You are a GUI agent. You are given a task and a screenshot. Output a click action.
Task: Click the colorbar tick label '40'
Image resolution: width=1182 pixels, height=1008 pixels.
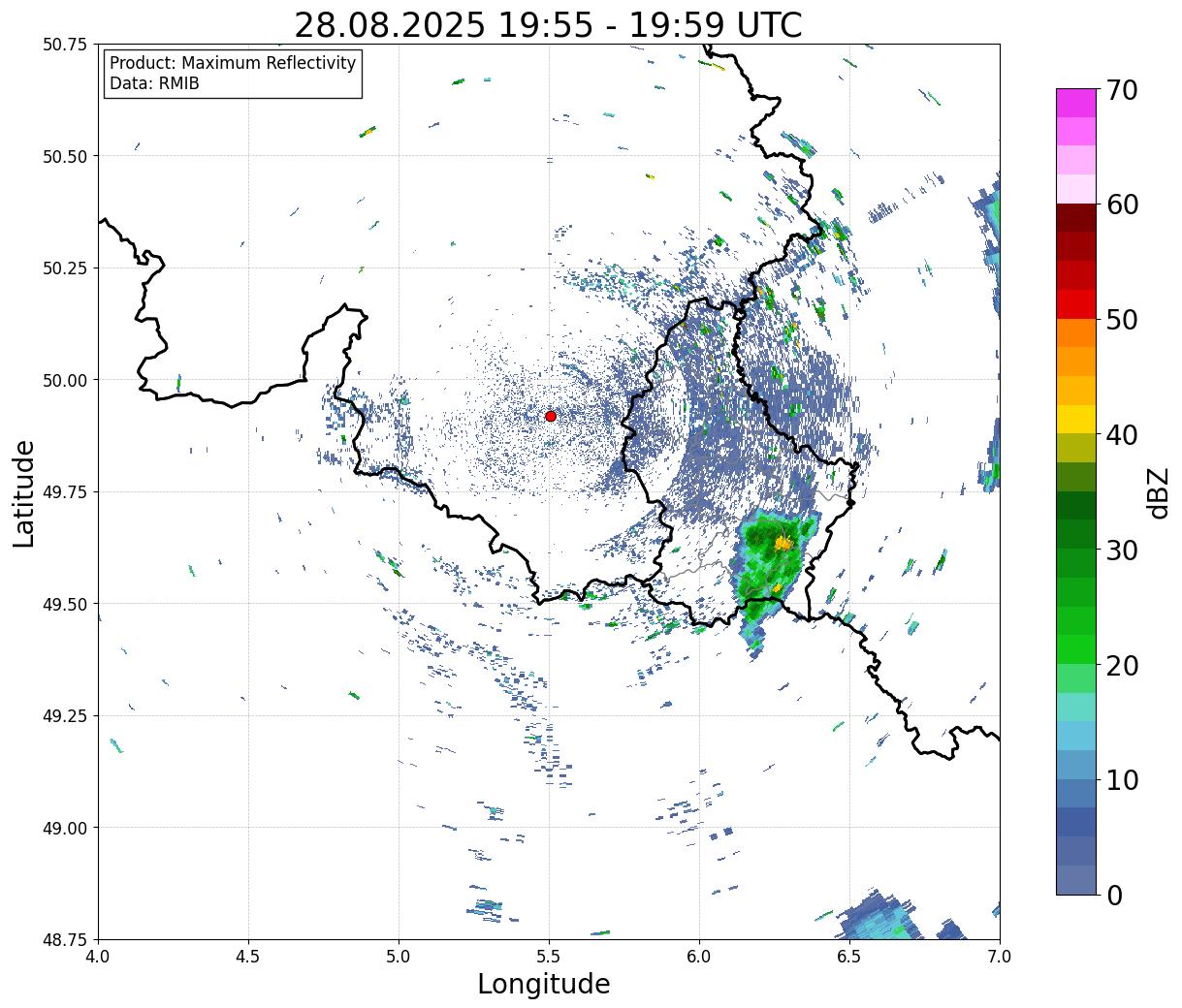(x=1121, y=434)
